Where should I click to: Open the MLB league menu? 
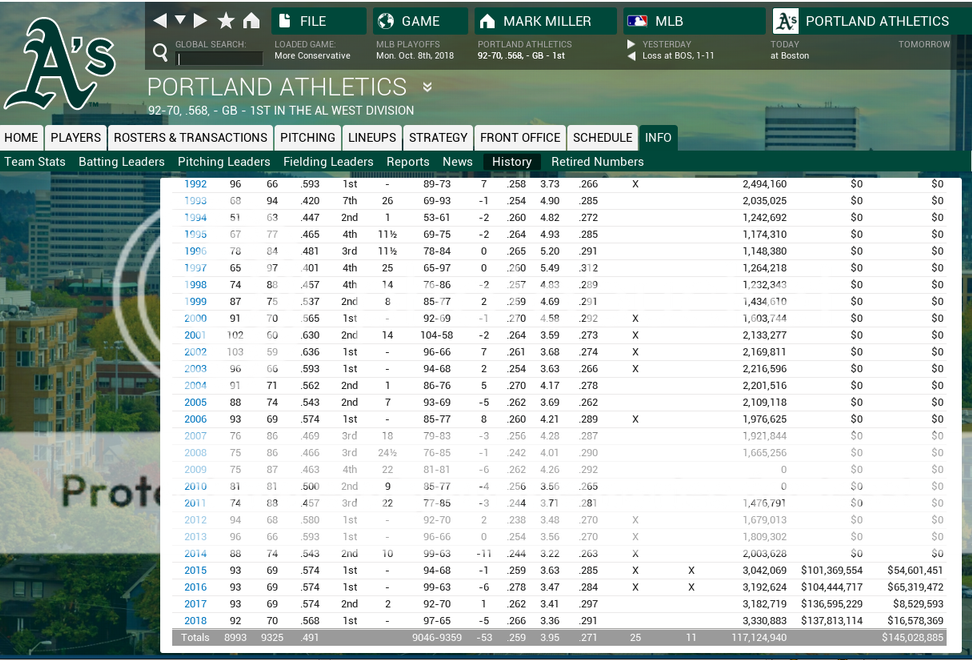pos(694,21)
